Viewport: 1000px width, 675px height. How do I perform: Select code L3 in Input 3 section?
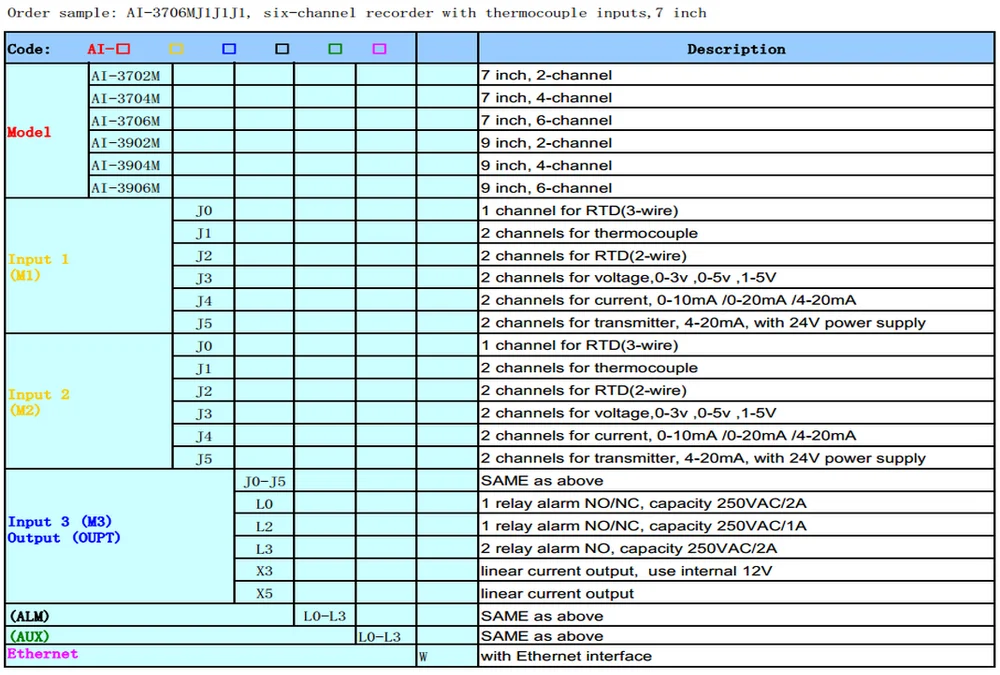pyautogui.click(x=265, y=549)
